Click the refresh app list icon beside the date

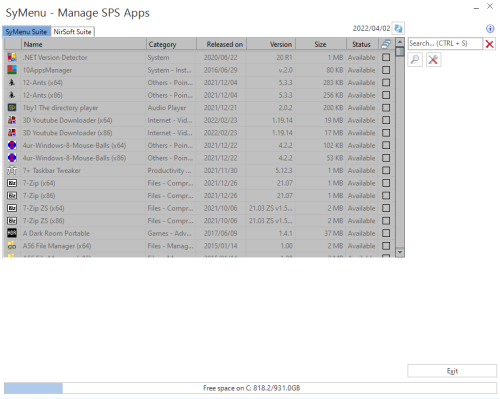(x=398, y=28)
